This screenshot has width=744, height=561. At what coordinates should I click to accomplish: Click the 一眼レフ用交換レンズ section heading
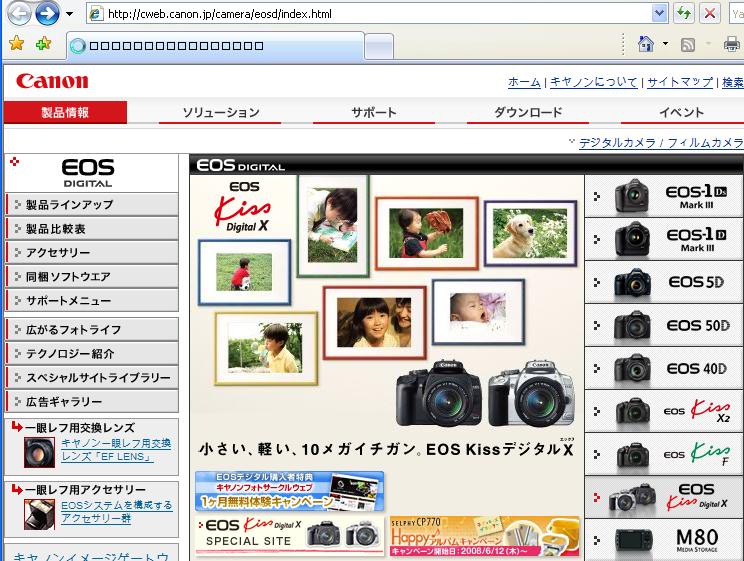pyautogui.click(x=80, y=428)
